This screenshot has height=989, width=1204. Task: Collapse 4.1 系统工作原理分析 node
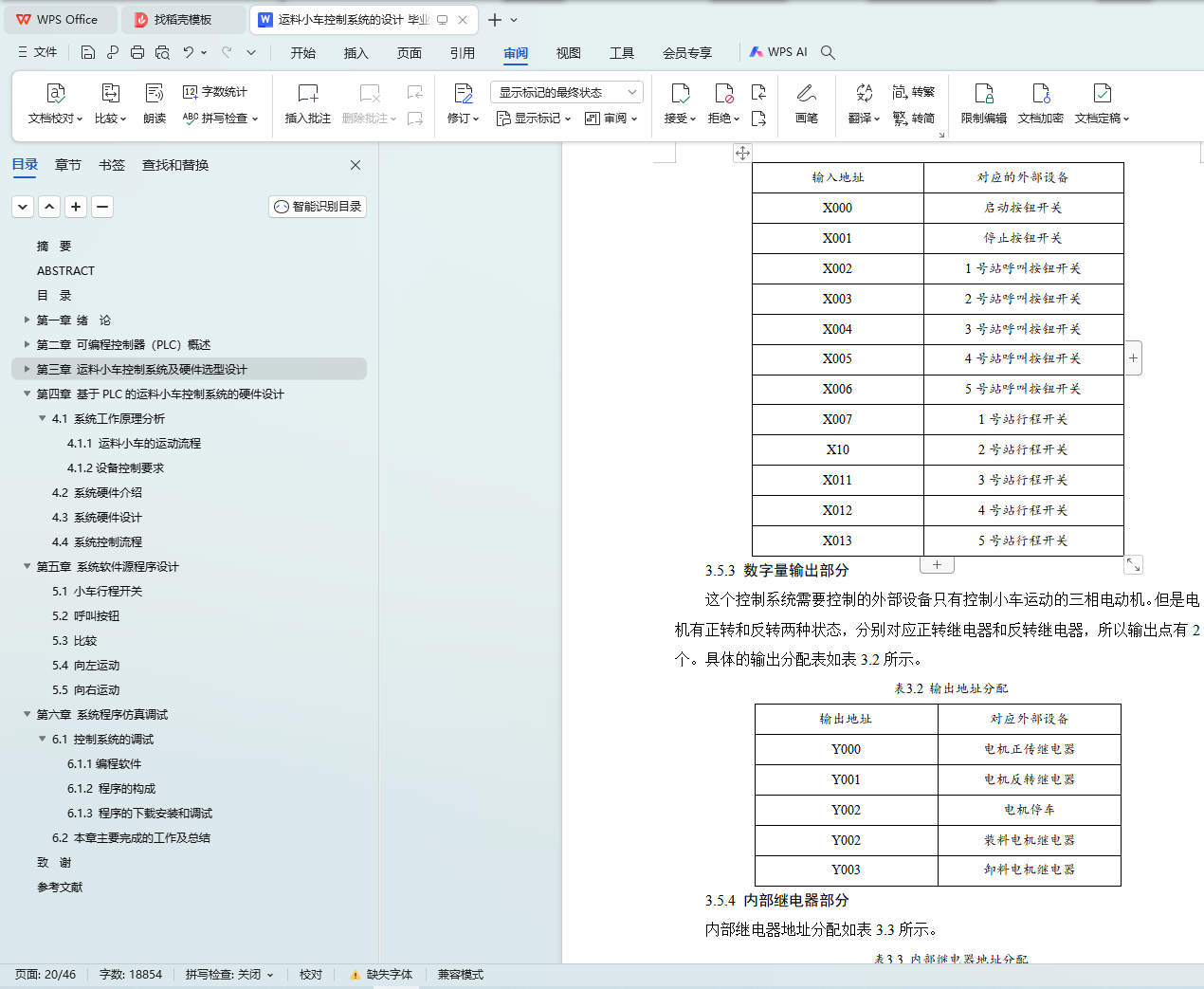42,418
